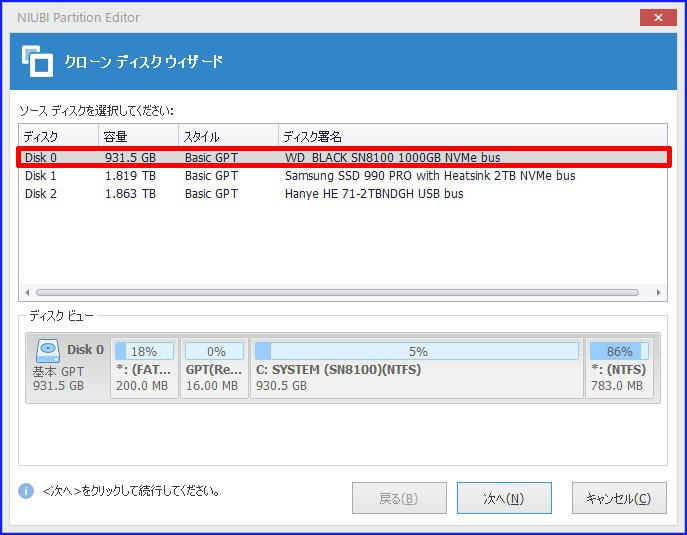This screenshot has width=687, height=535.
Task: Close the NIUBI Partition Editor dialog
Action: (658, 18)
